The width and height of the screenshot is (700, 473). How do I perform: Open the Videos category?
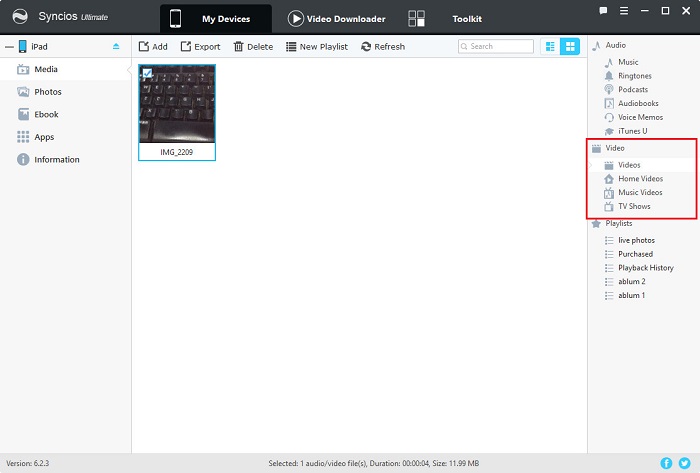(x=641, y=165)
